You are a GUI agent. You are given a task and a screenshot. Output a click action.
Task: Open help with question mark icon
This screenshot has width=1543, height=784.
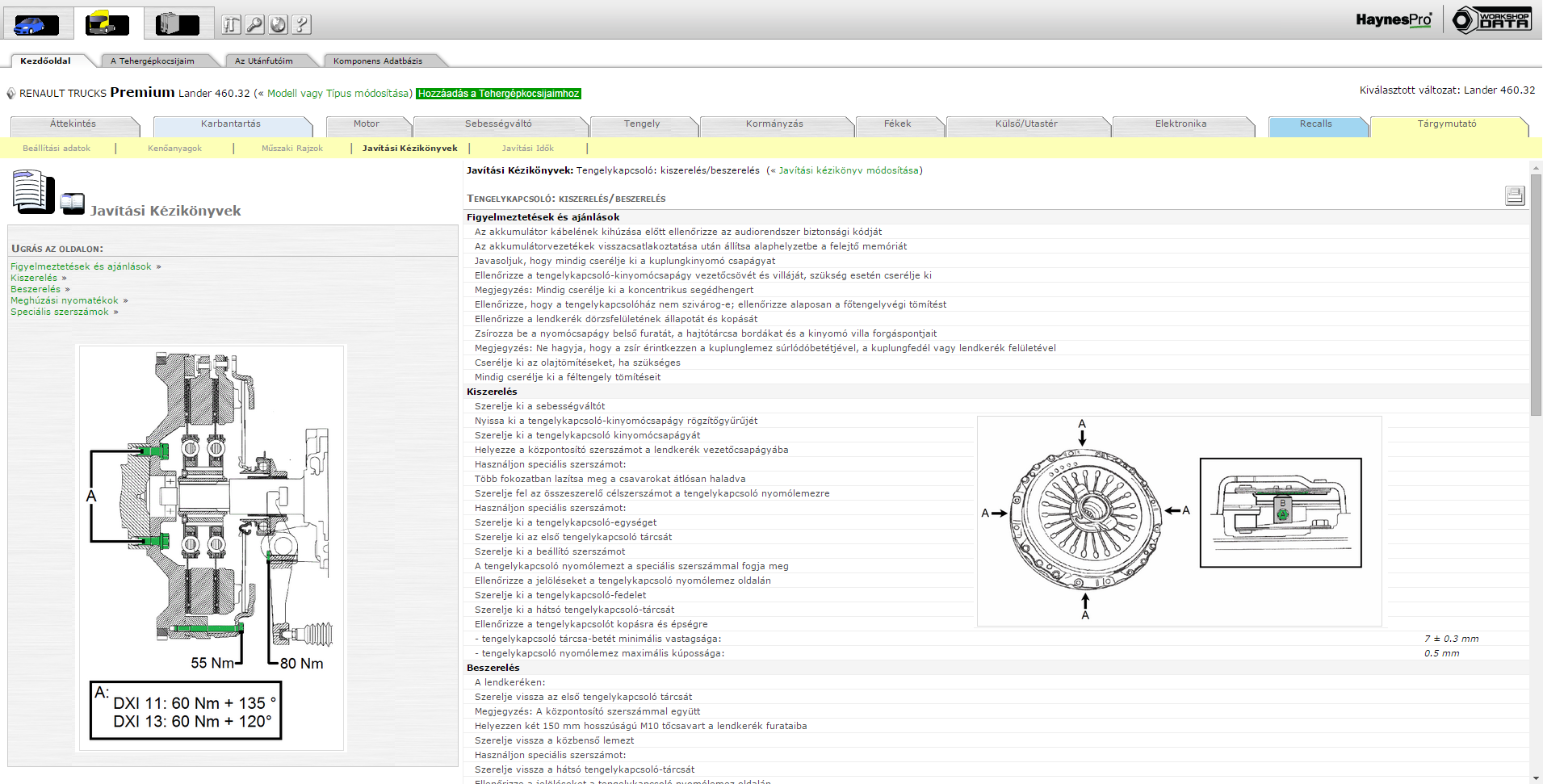point(302,25)
